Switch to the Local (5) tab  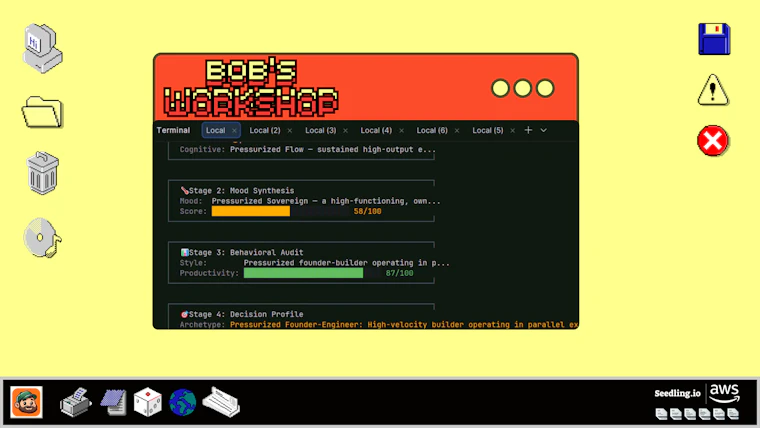[x=488, y=130]
